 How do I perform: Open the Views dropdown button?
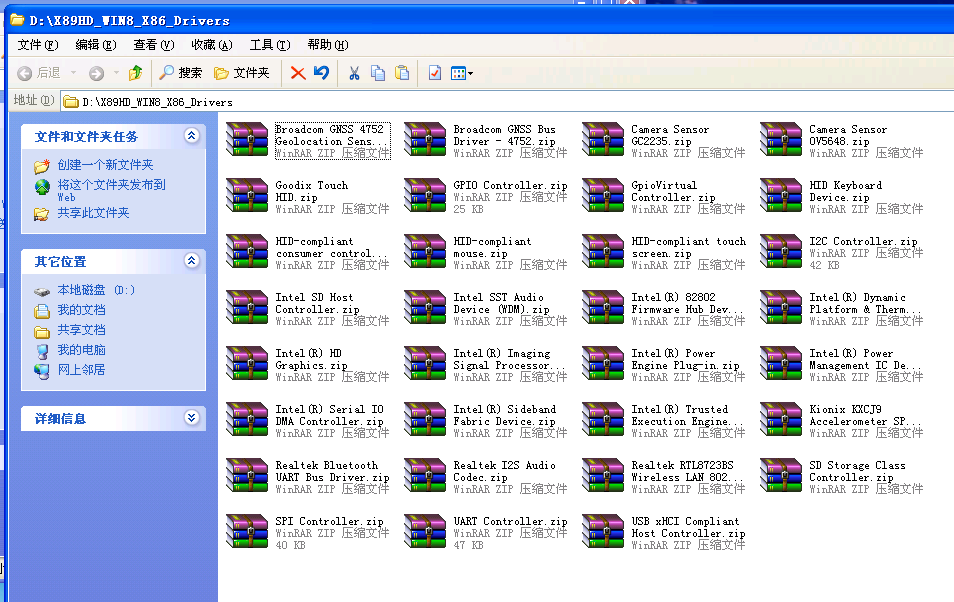(x=462, y=74)
